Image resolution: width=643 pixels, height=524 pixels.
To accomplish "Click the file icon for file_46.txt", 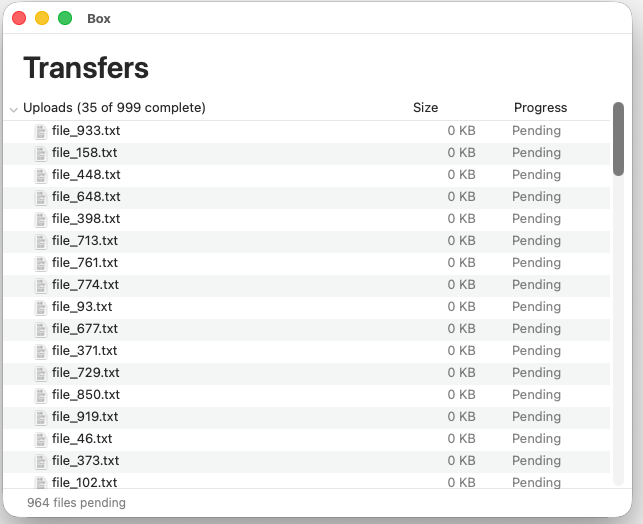I will pos(41,440).
